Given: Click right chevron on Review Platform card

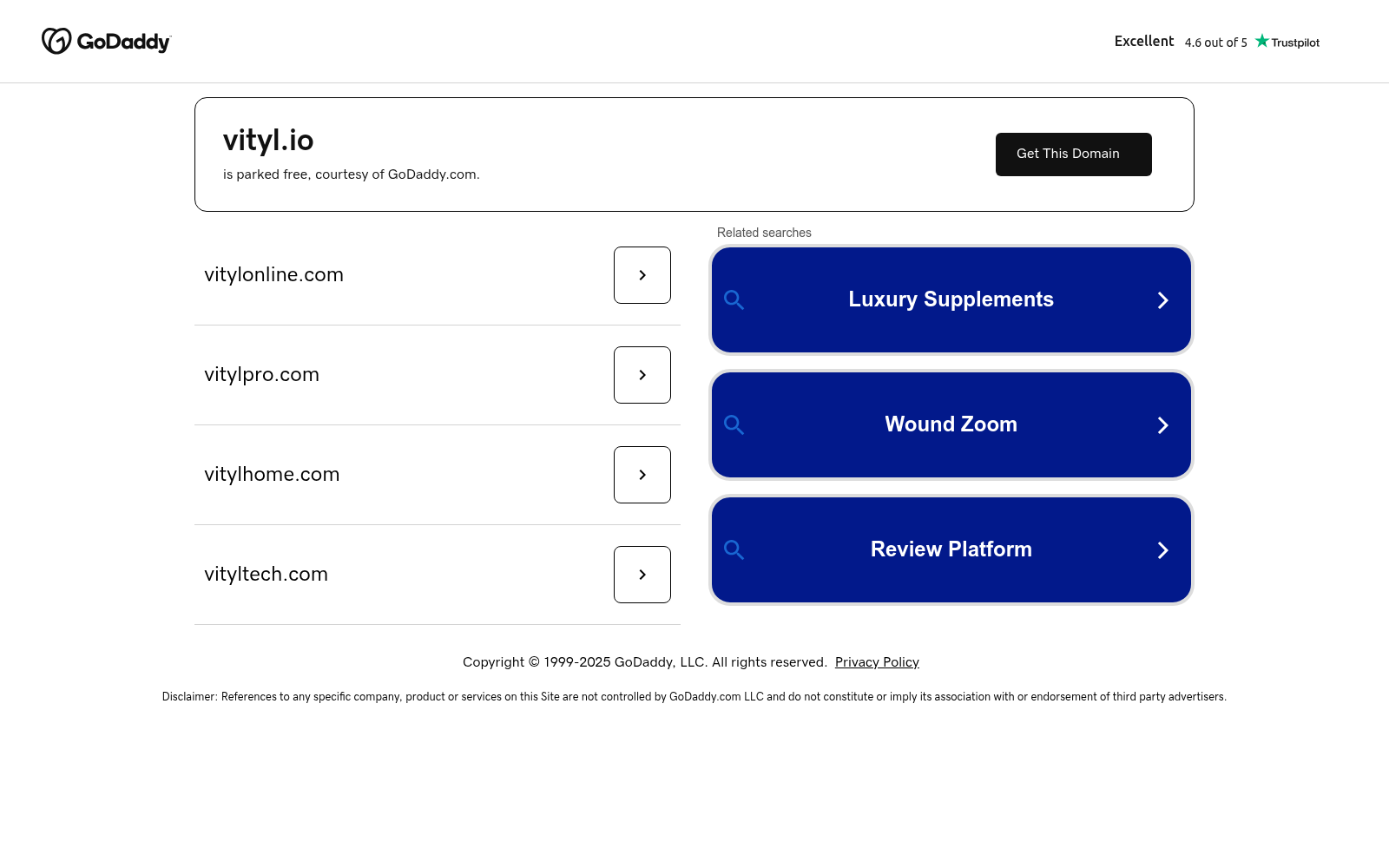Looking at the screenshot, I should pyautogui.click(x=1162, y=550).
